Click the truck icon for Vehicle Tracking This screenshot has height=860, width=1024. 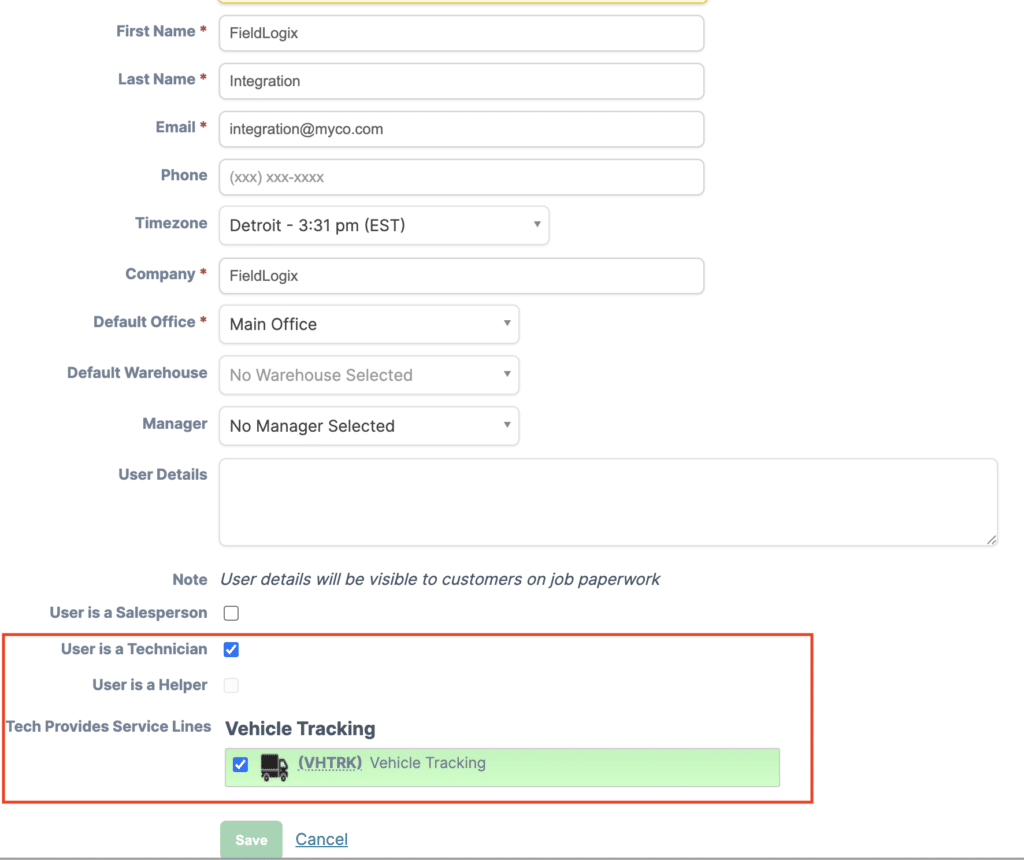273,766
